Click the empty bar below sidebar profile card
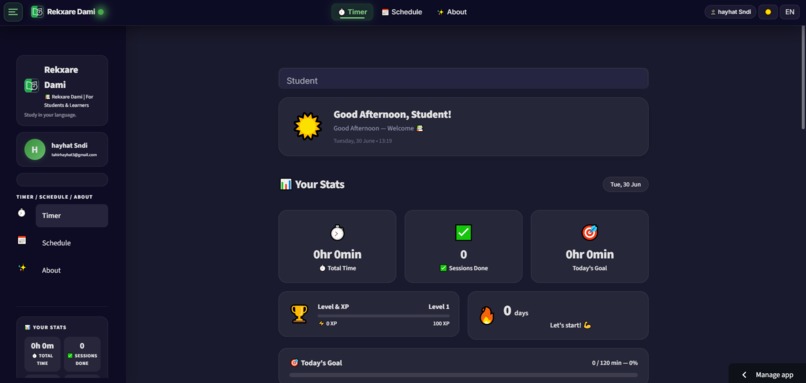The width and height of the screenshot is (806, 383). pyautogui.click(x=62, y=179)
